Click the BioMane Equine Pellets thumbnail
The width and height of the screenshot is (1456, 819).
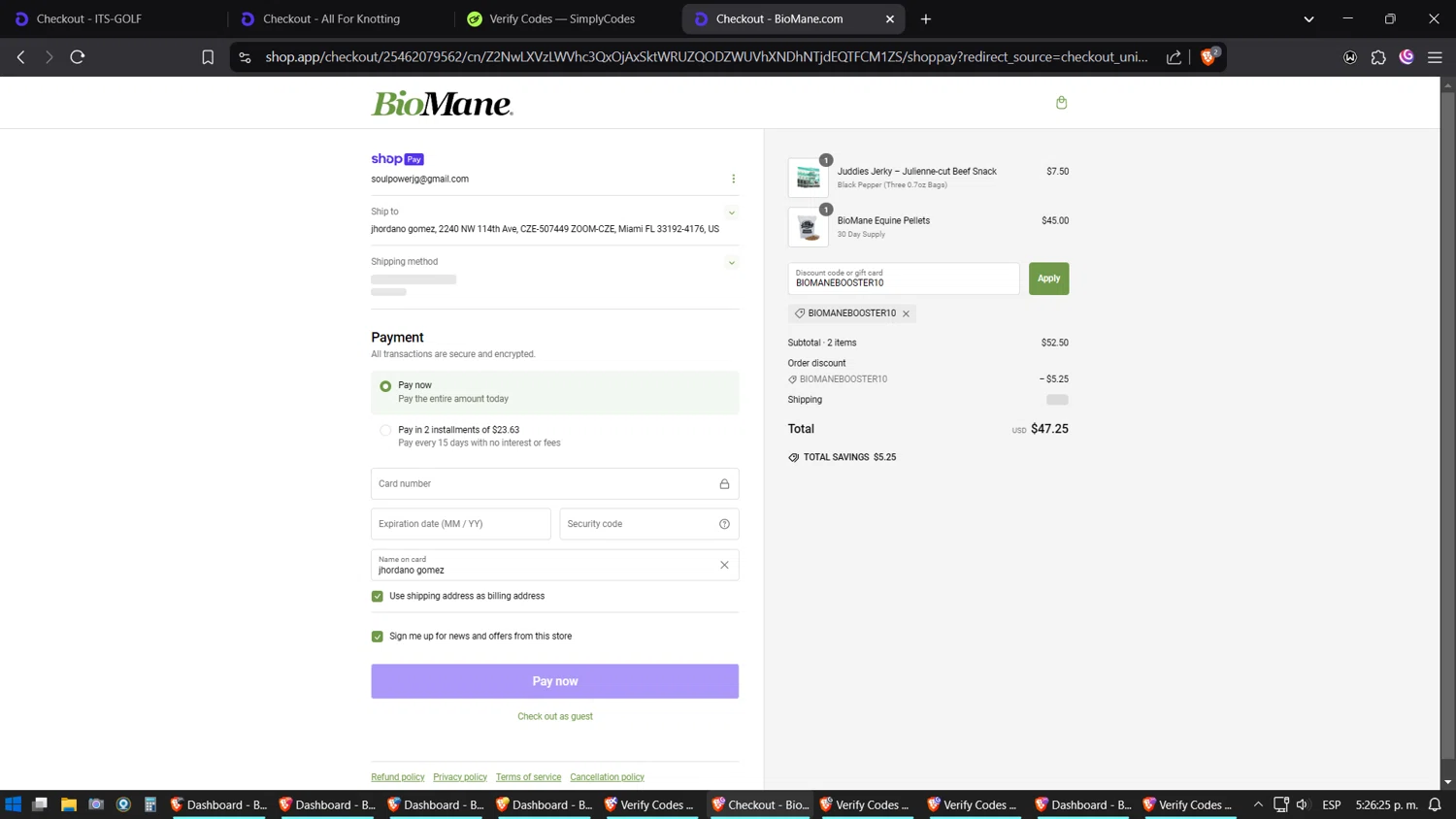pyautogui.click(x=808, y=227)
